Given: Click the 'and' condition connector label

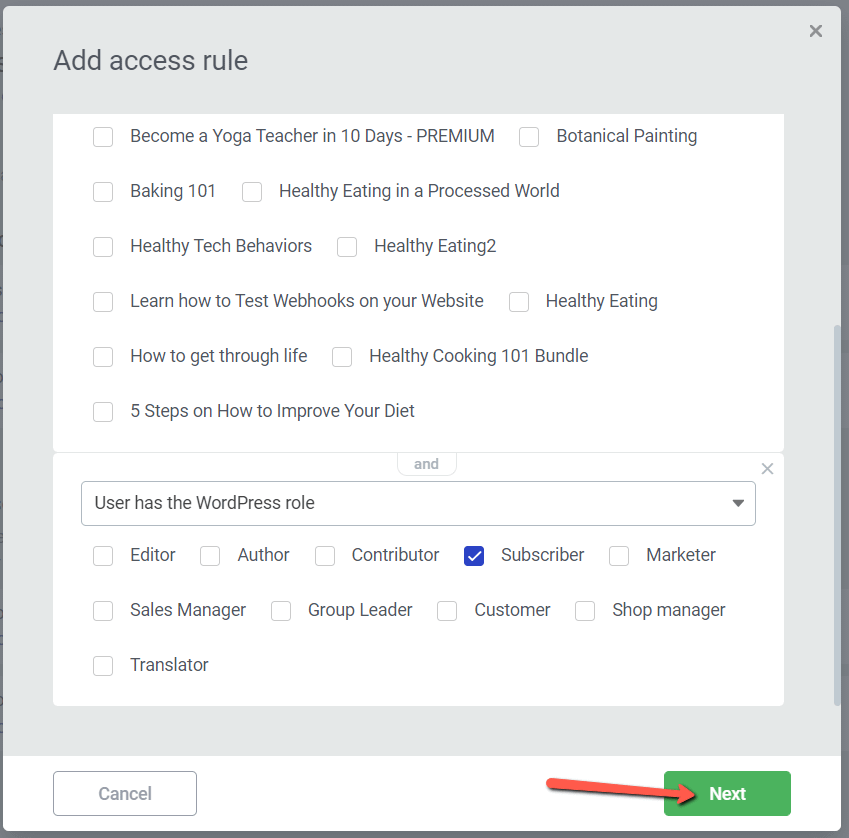Looking at the screenshot, I should [x=426, y=464].
